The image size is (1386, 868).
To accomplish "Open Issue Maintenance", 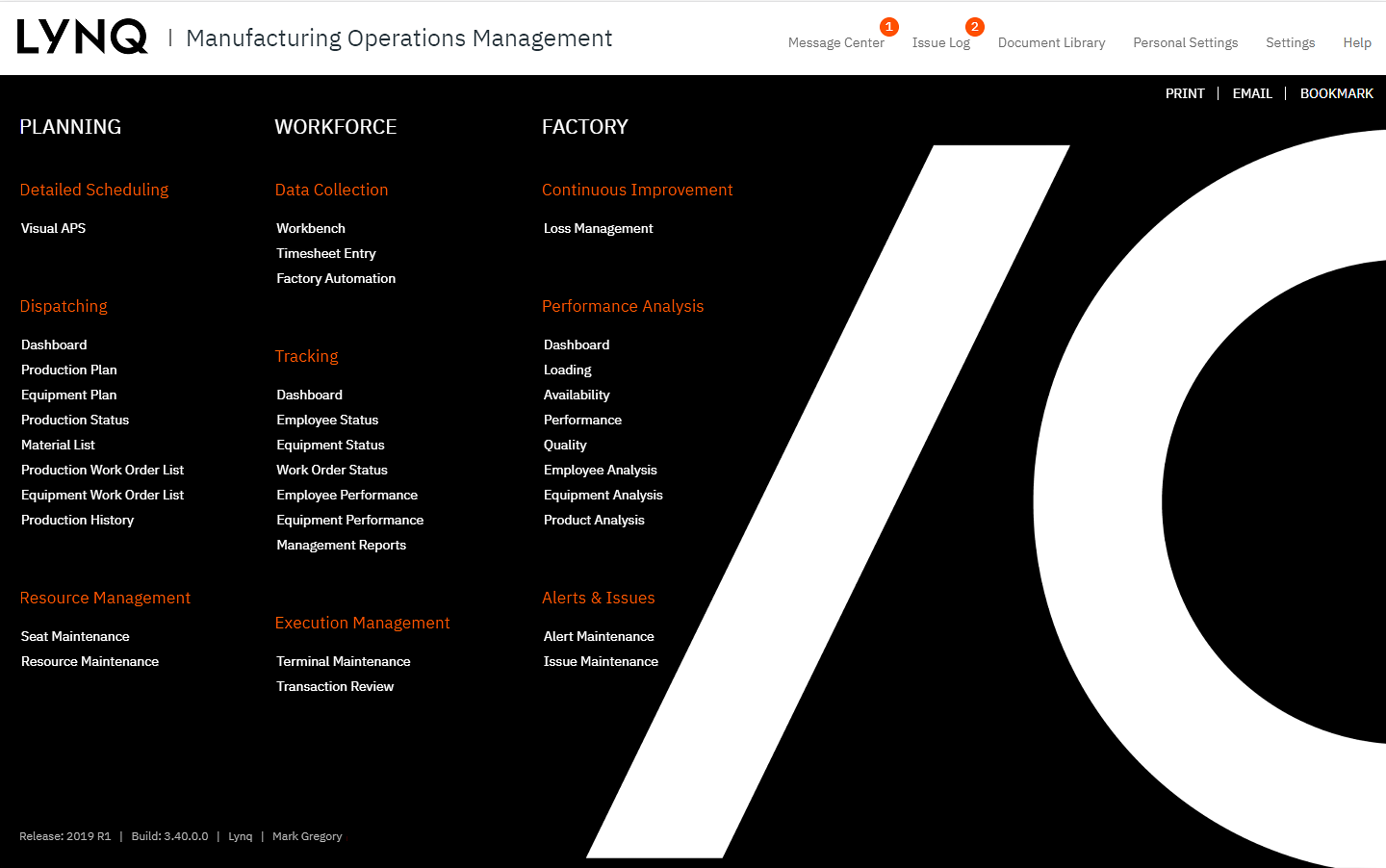I will [x=601, y=661].
